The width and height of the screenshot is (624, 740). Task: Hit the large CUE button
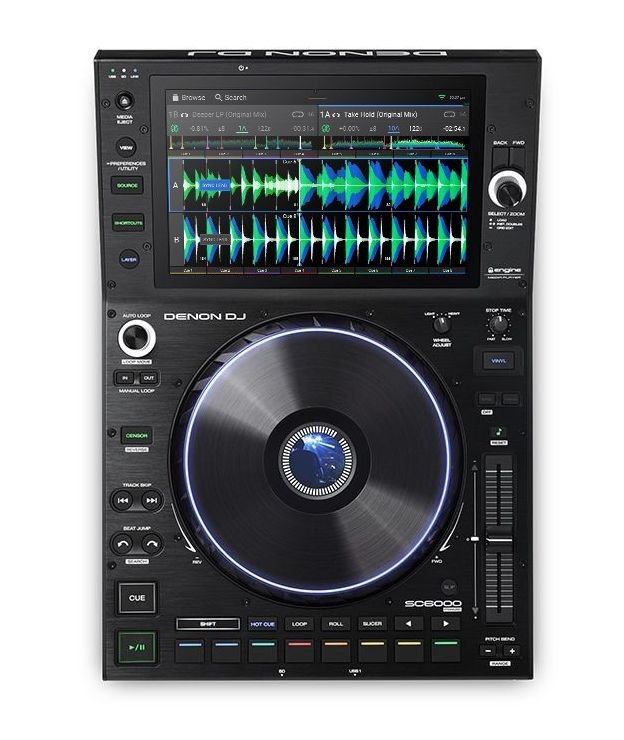pyautogui.click(x=137, y=598)
